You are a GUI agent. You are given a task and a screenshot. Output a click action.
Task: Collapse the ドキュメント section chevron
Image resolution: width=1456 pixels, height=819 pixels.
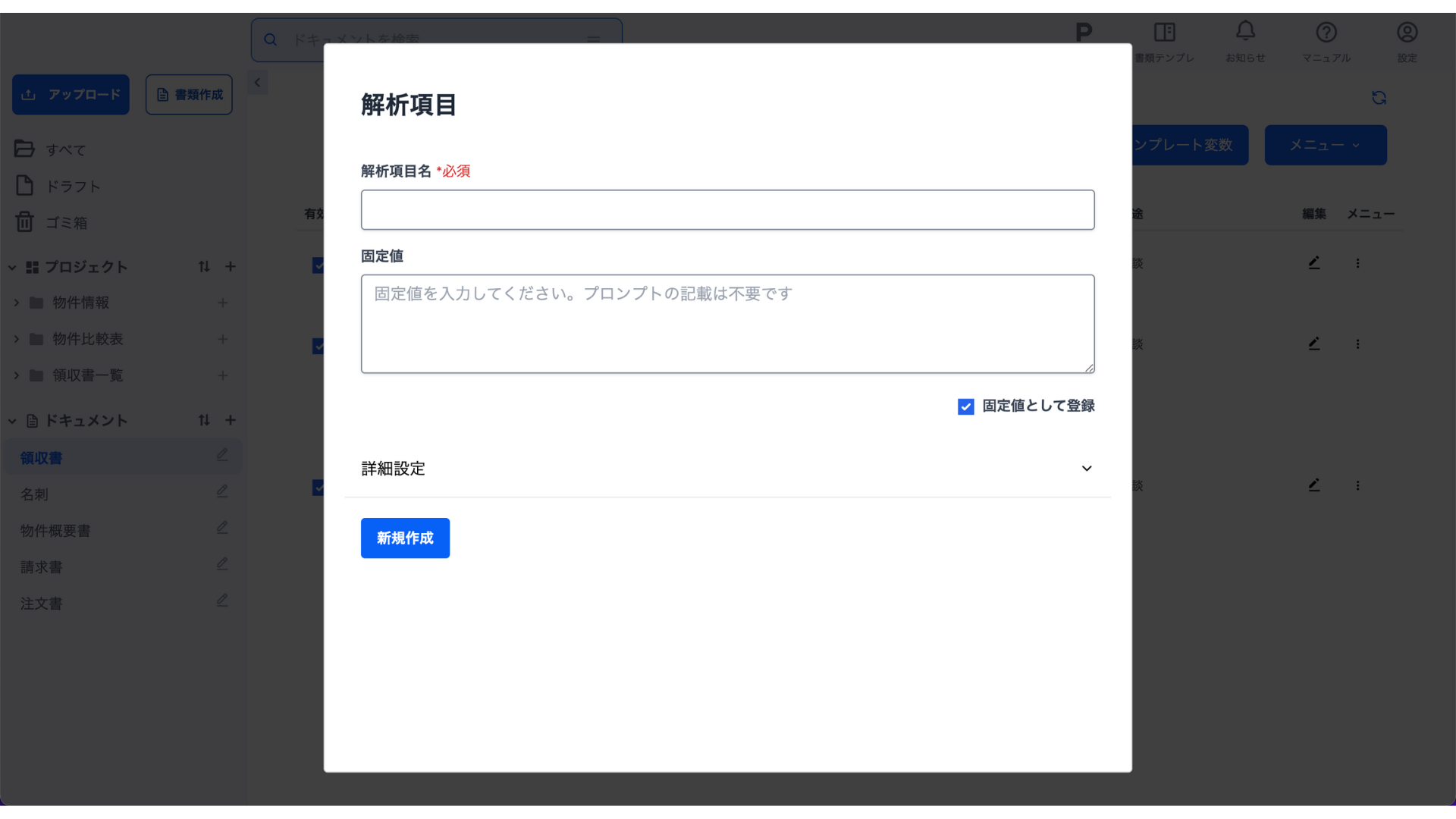pos(12,421)
